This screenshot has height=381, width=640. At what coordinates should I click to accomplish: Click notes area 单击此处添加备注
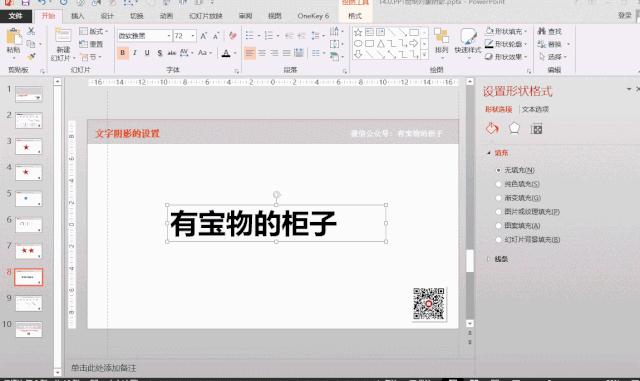[104, 368]
